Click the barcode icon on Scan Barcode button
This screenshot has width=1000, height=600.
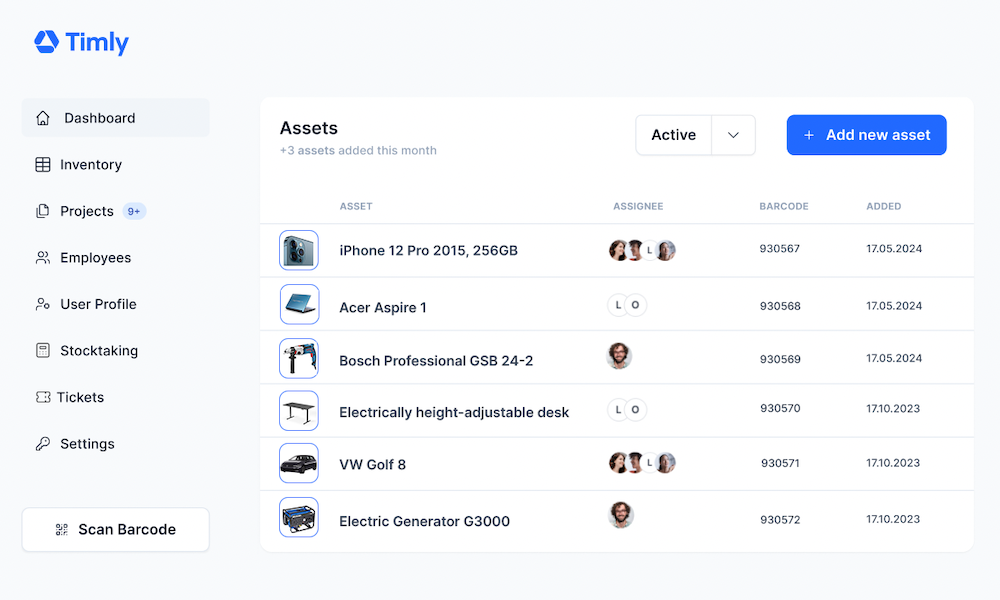tap(62, 528)
